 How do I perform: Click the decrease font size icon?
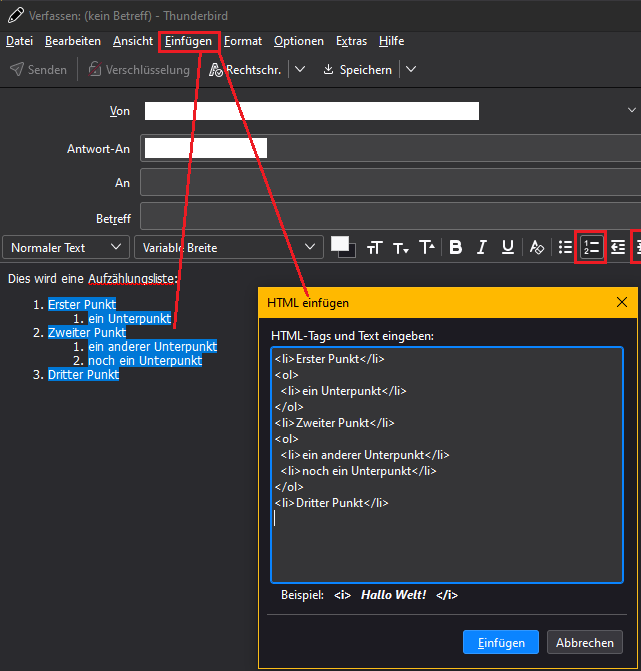[x=400, y=247]
